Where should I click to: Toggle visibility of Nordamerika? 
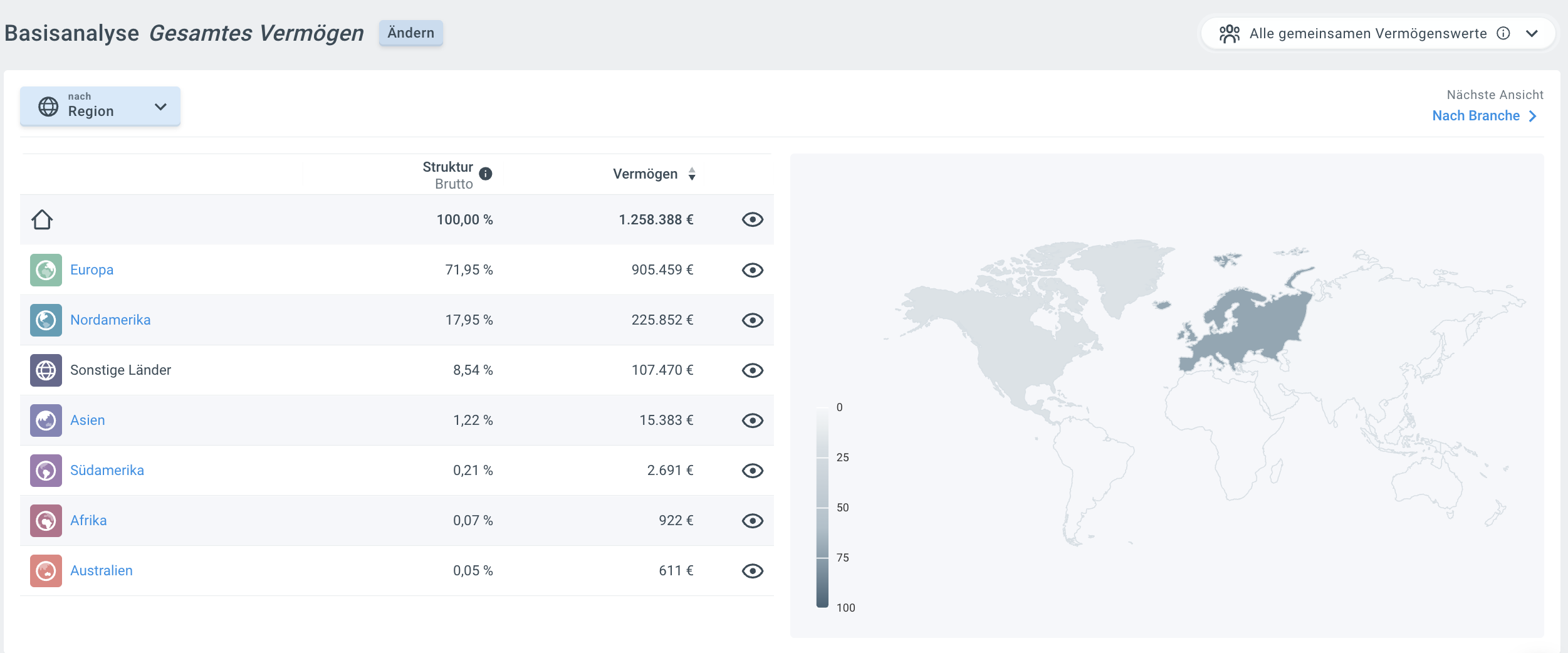click(752, 320)
